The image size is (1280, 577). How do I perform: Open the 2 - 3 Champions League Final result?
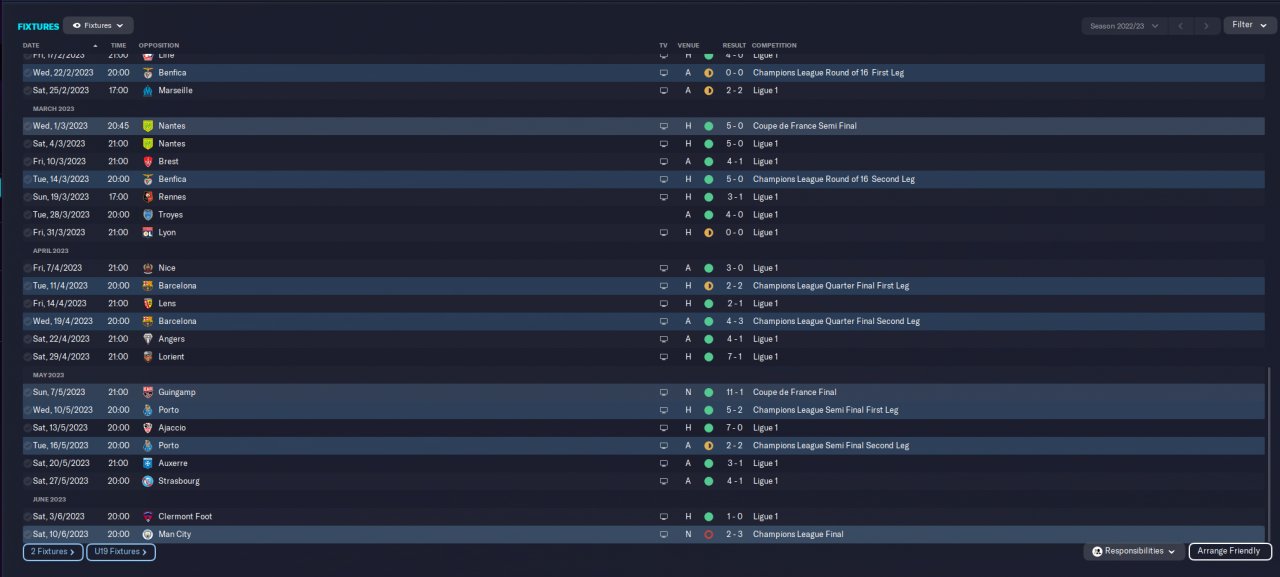734,535
